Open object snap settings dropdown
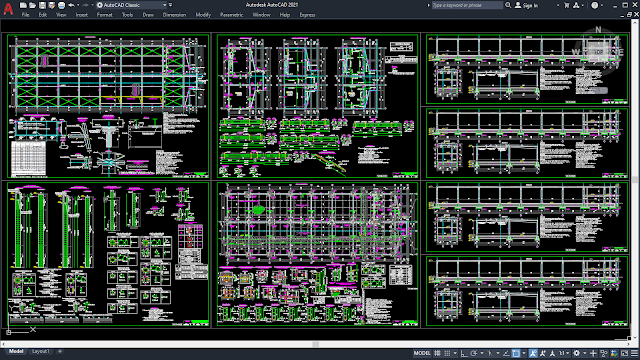The width and height of the screenshot is (640, 360). [x=524, y=353]
